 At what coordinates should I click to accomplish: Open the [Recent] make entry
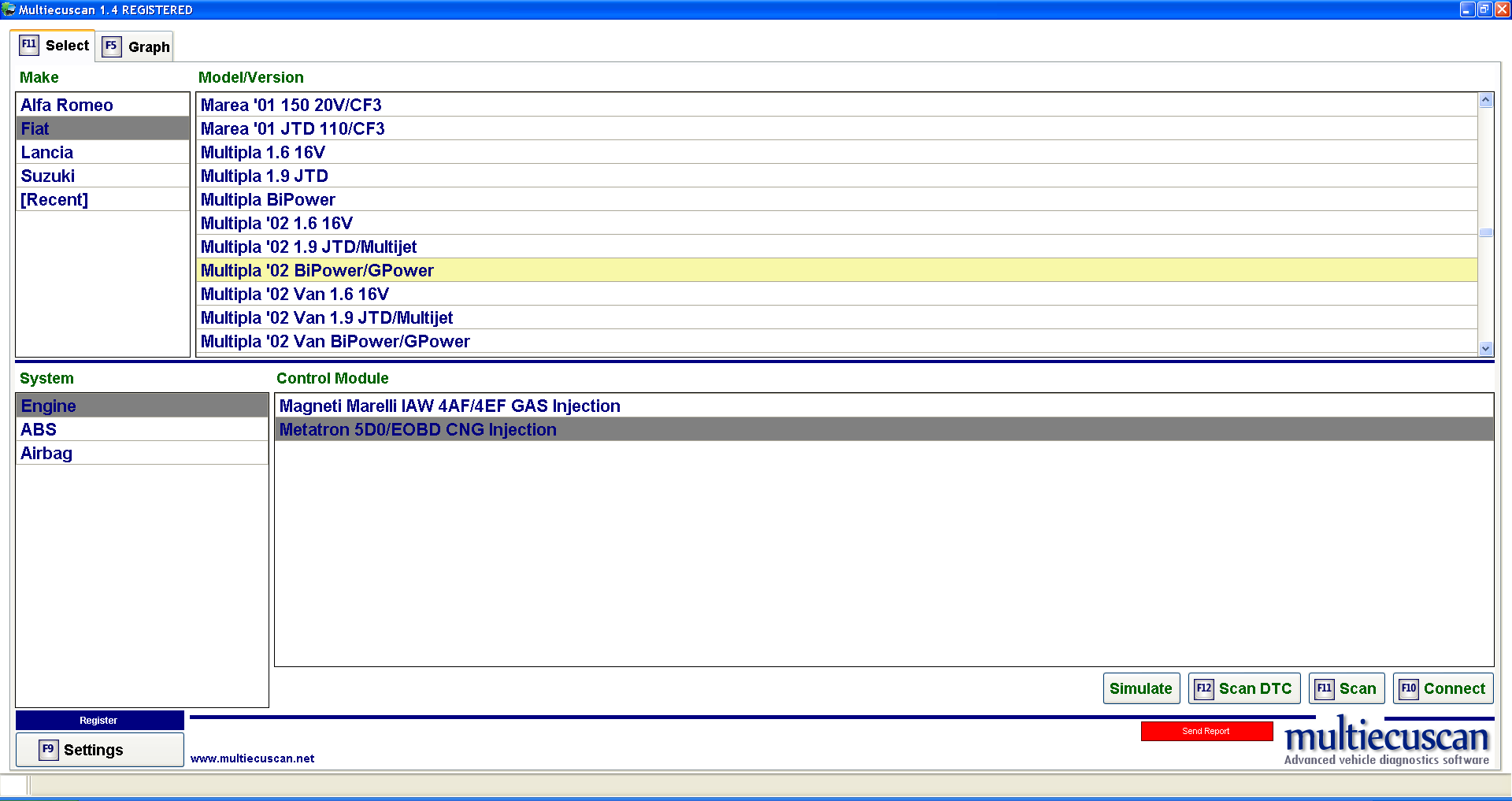102,199
